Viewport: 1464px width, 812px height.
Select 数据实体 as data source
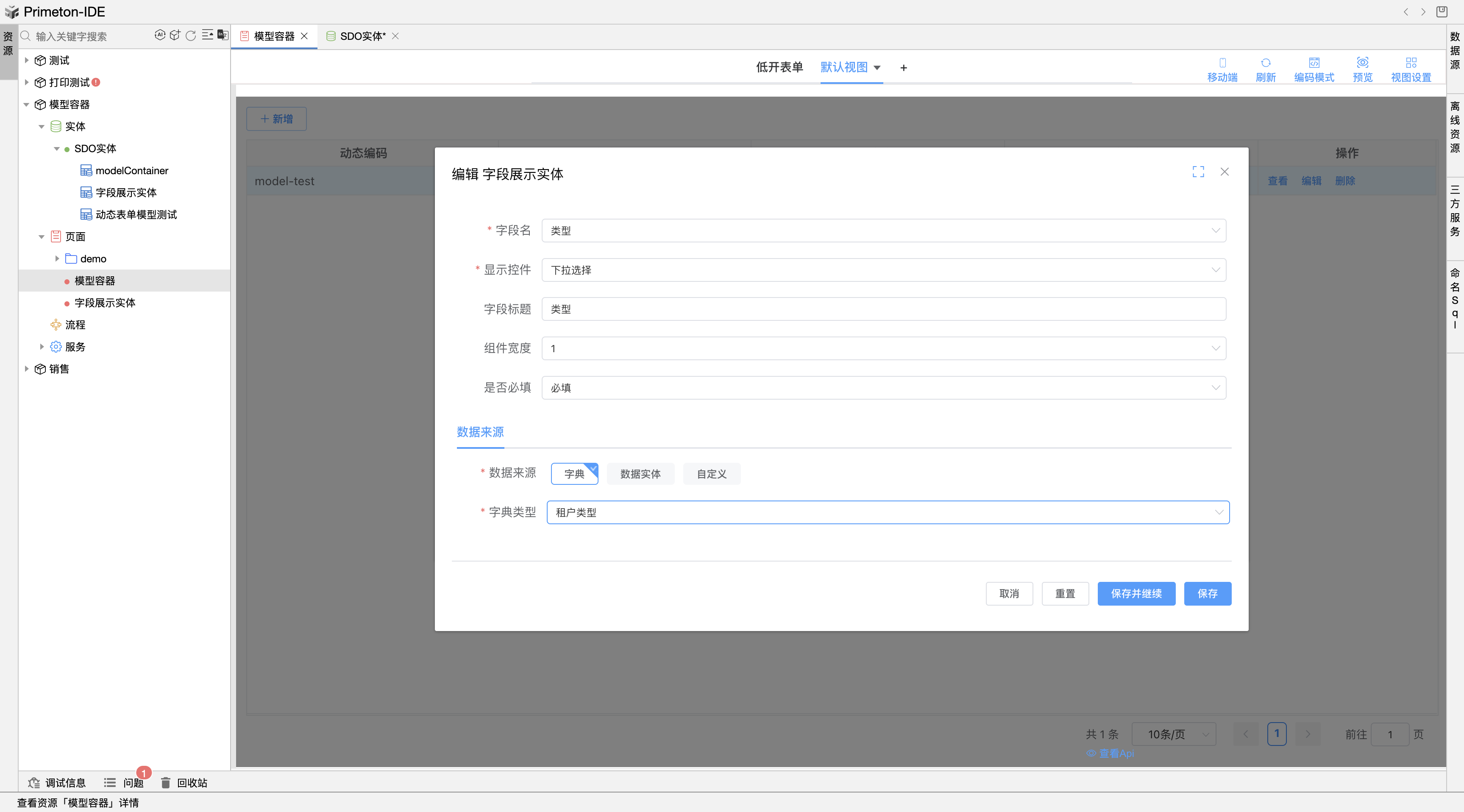640,473
